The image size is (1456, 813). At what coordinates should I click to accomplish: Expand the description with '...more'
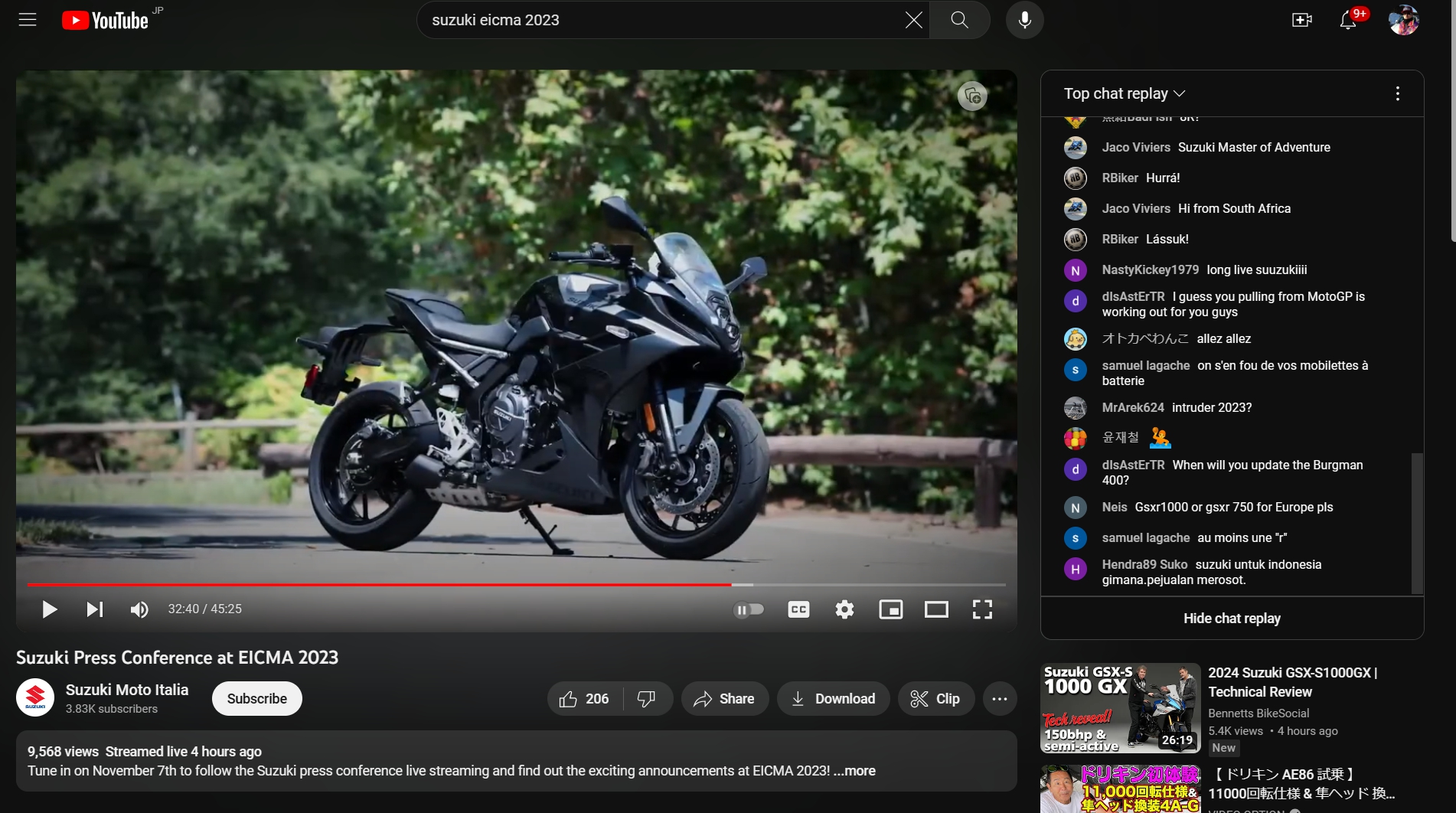pyautogui.click(x=855, y=771)
